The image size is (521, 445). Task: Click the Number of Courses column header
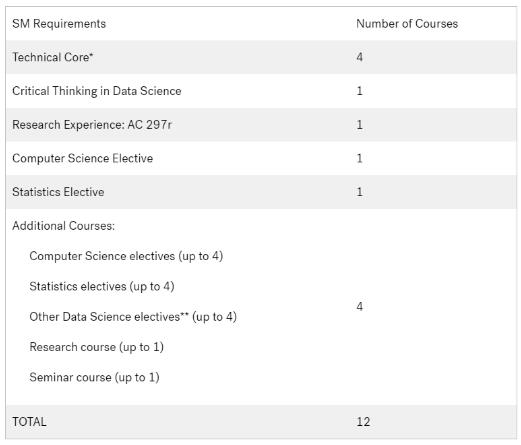407,24
